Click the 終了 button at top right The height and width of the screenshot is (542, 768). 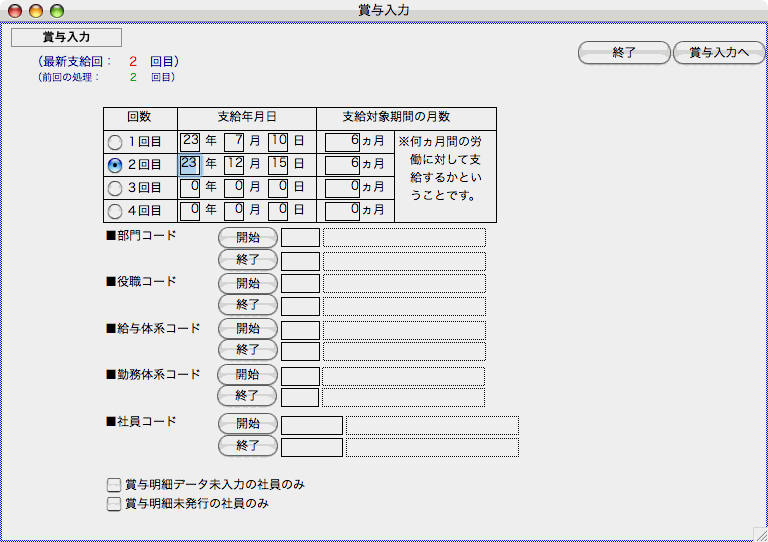pos(624,53)
